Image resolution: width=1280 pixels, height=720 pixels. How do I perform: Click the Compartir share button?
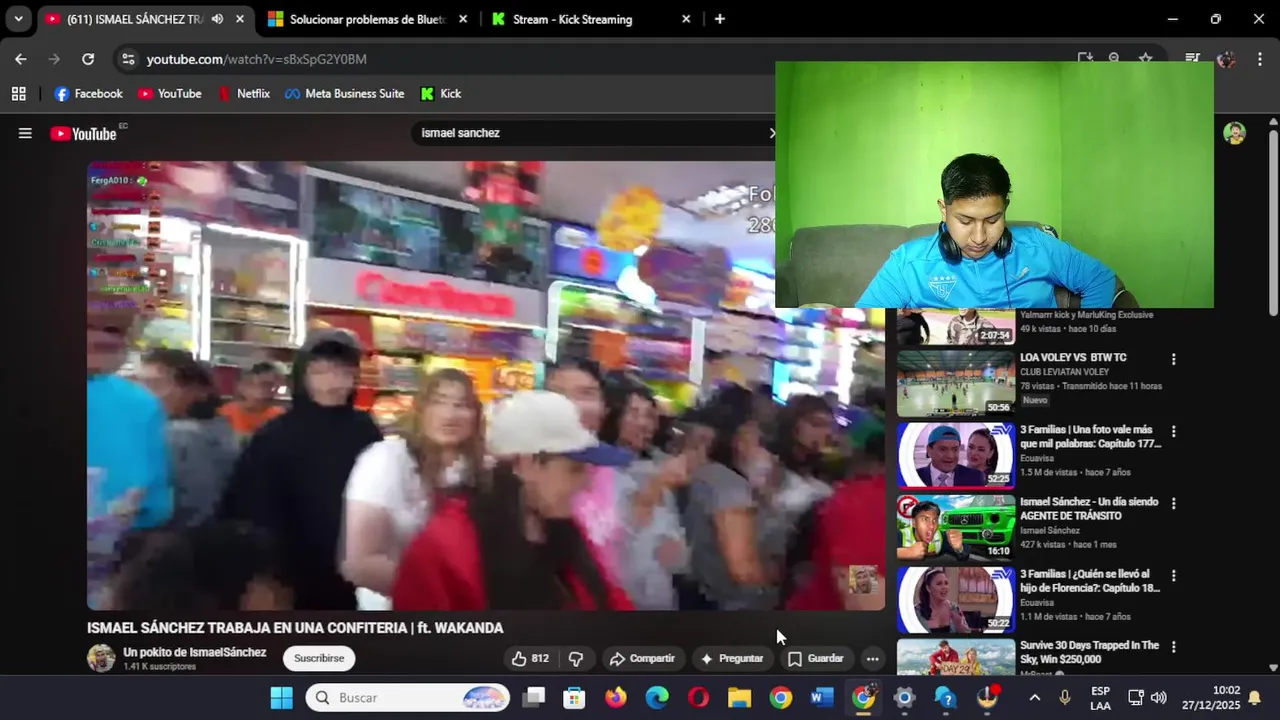click(642, 658)
